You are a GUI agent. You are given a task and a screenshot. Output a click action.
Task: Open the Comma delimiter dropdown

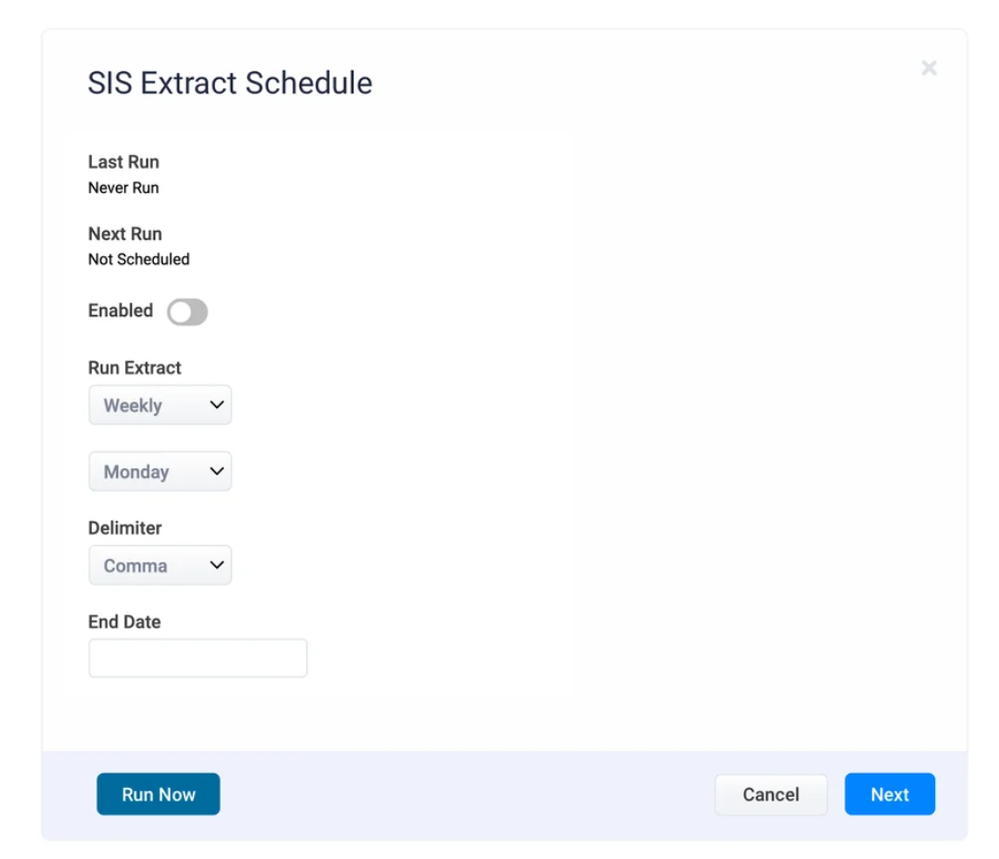160,566
